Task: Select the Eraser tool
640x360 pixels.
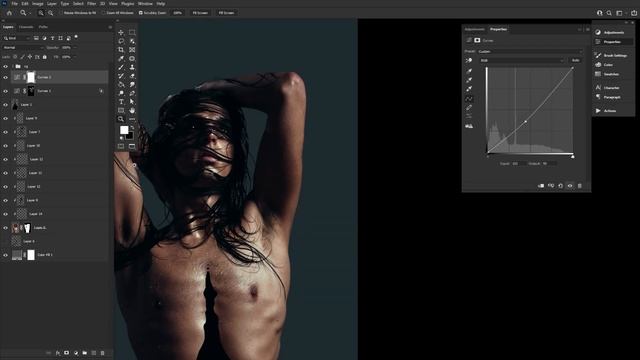Action: click(x=132, y=76)
